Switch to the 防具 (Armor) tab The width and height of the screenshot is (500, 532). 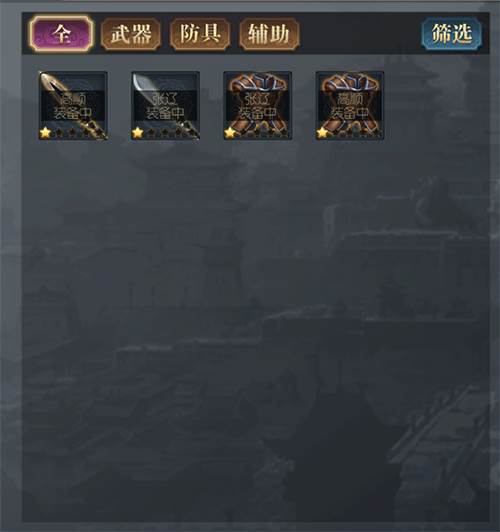pos(200,34)
